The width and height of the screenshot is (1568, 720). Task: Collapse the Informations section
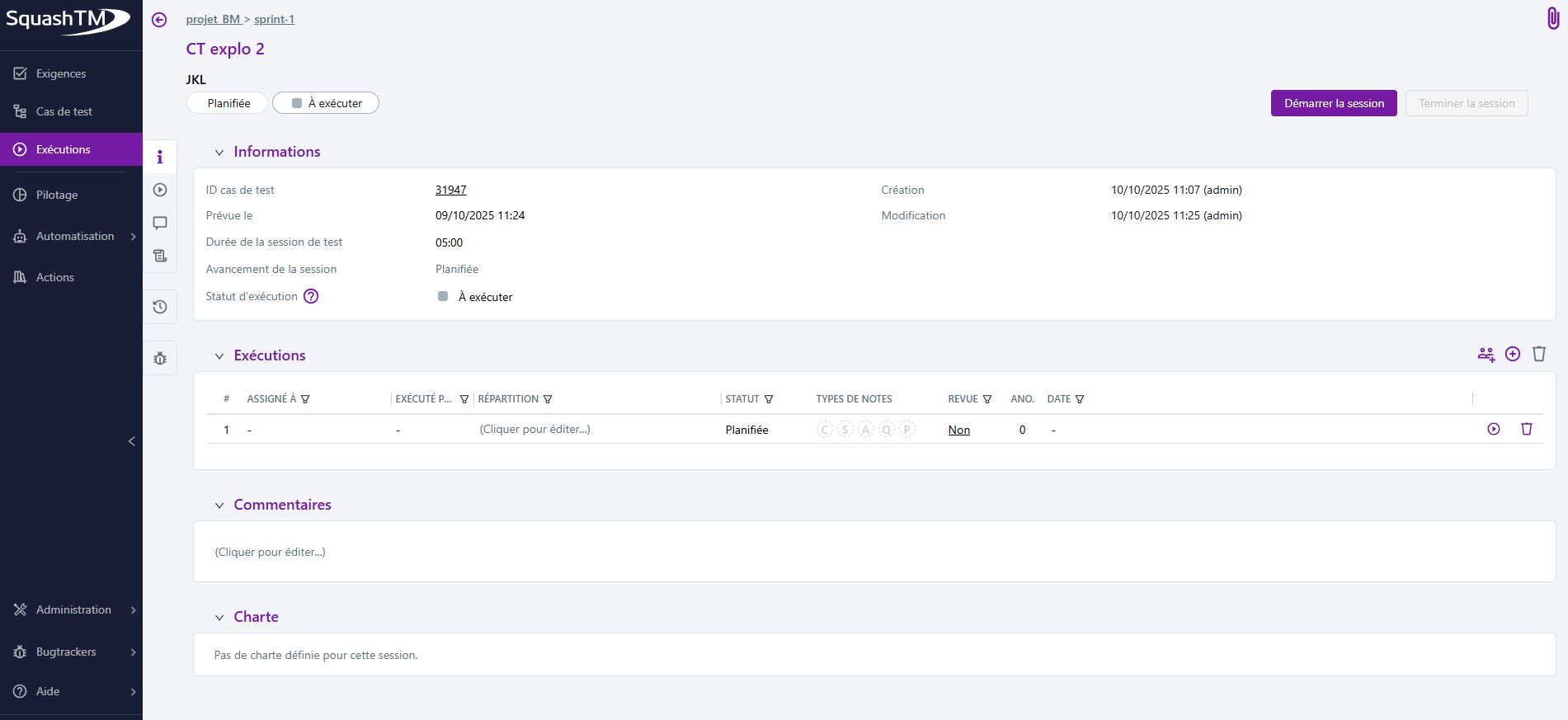[219, 153]
